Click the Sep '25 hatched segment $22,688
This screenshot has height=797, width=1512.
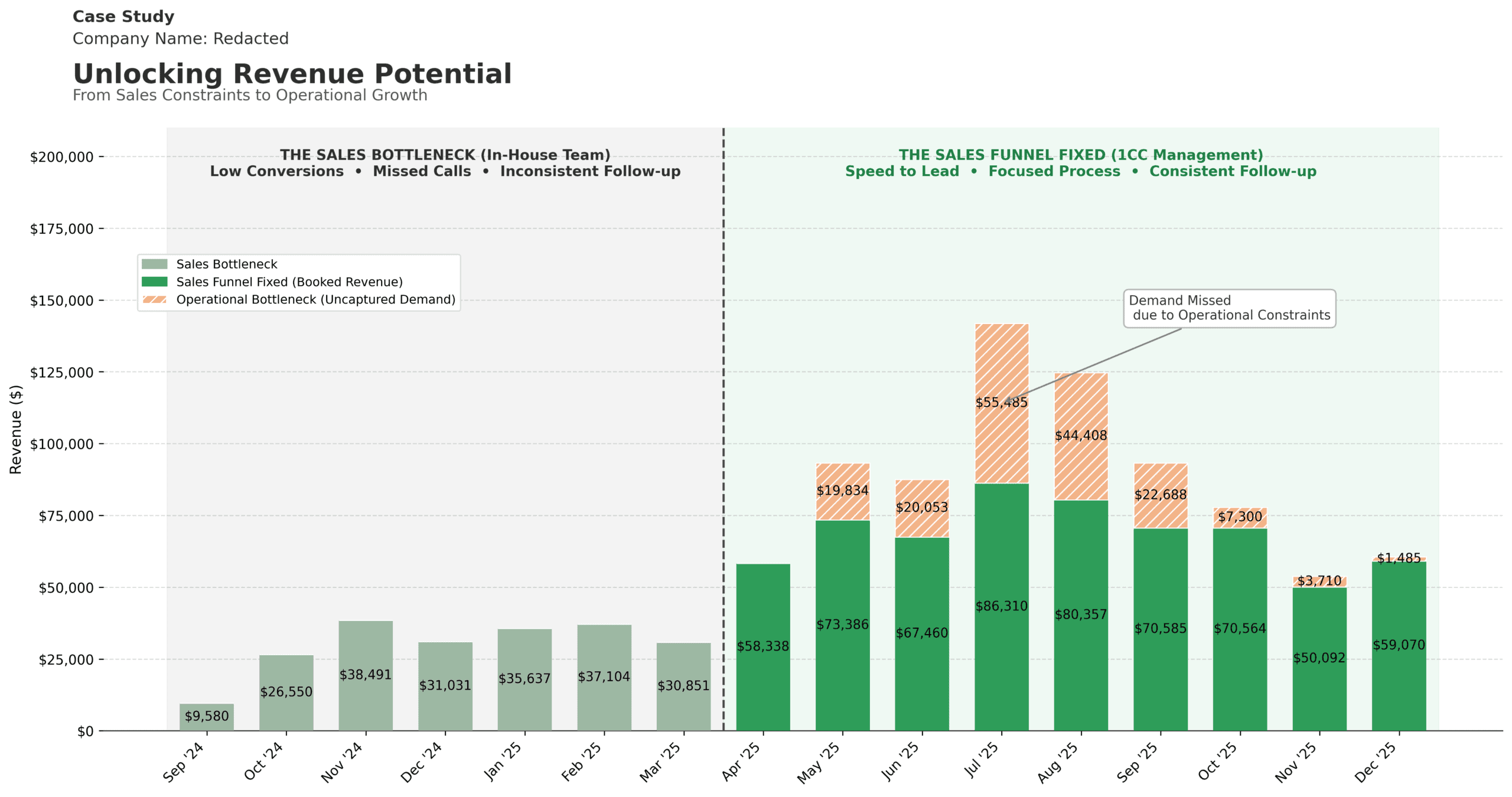(x=1161, y=495)
